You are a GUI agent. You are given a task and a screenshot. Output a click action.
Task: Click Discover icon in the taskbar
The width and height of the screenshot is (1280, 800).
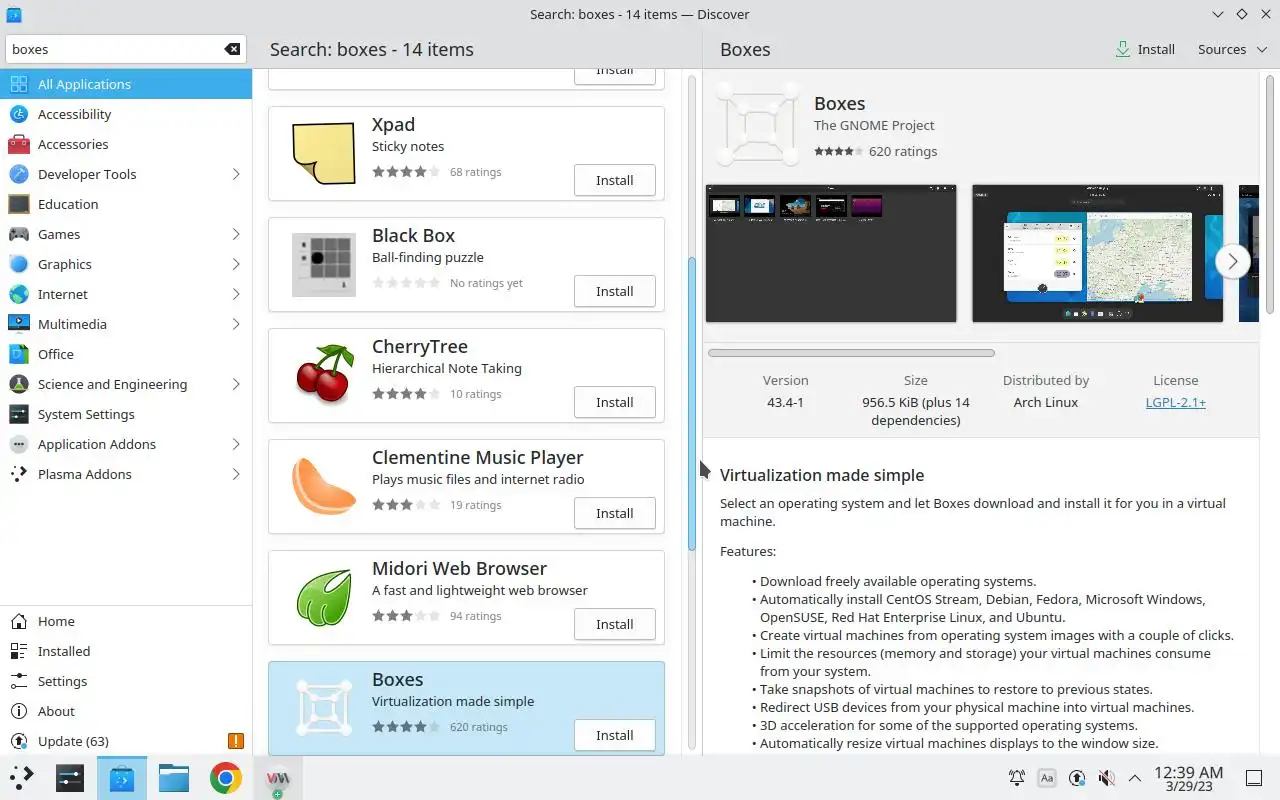[x=121, y=778]
